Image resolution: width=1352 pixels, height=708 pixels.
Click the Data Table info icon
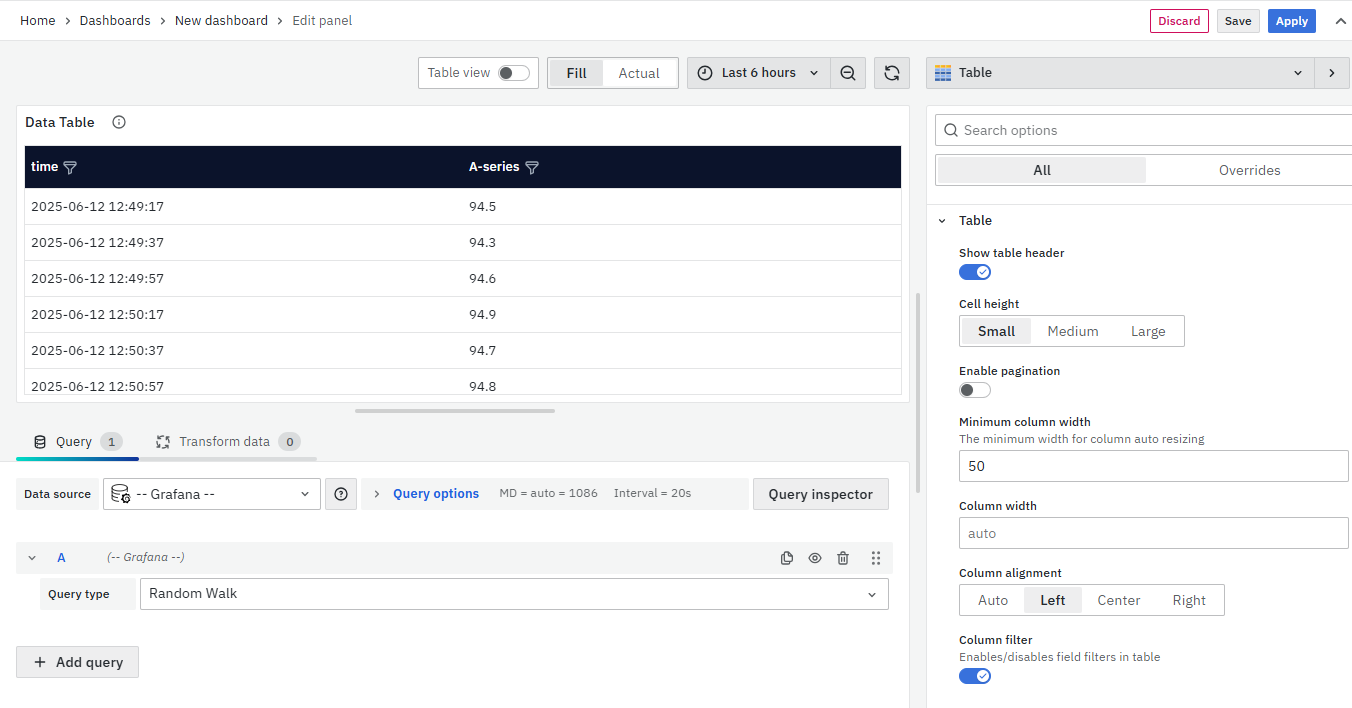coord(119,122)
